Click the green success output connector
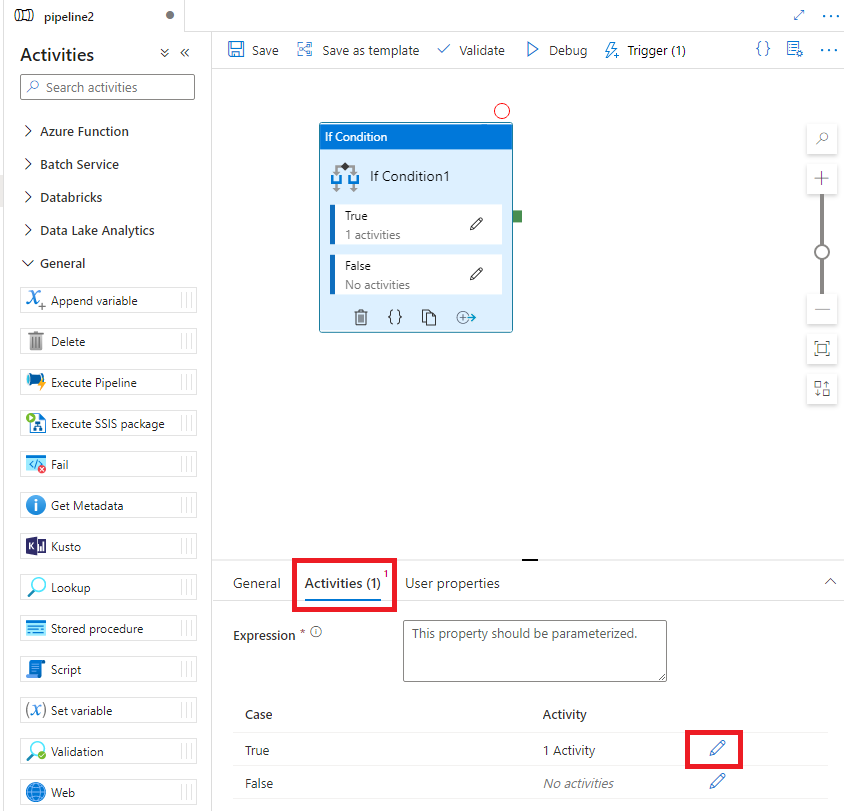This screenshot has height=811, width=844. 517,216
